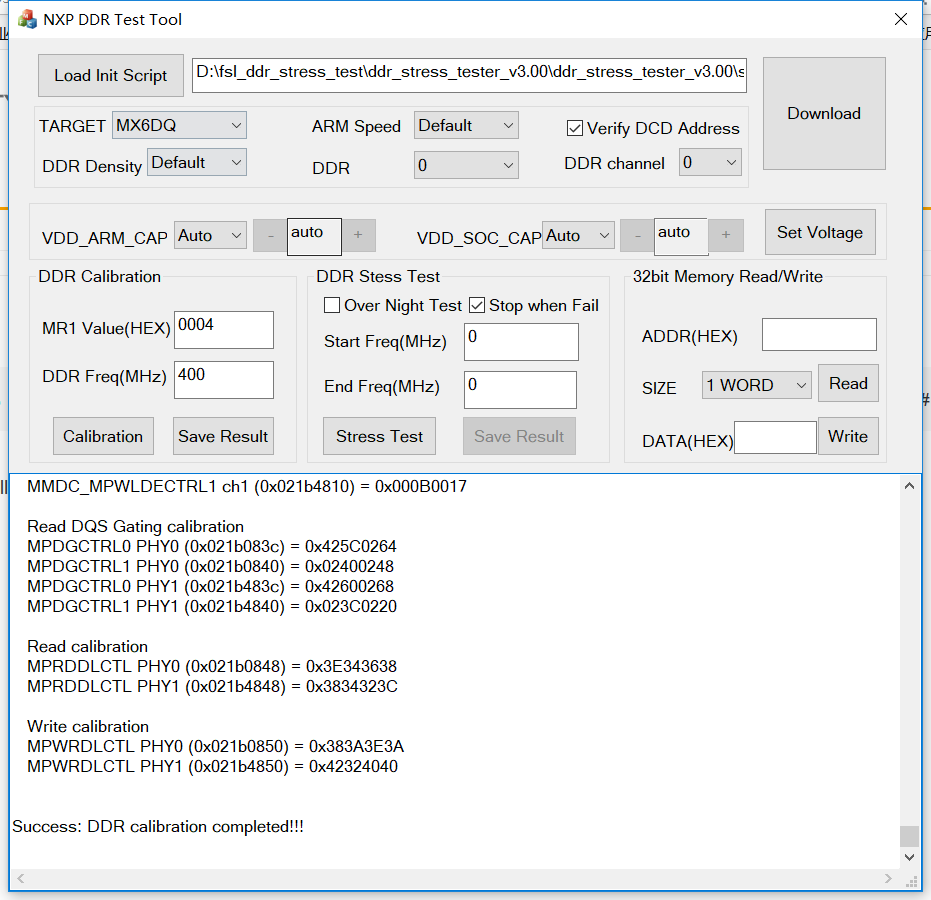Open the DDR Density dropdown
The height and width of the screenshot is (900, 931).
[197, 162]
